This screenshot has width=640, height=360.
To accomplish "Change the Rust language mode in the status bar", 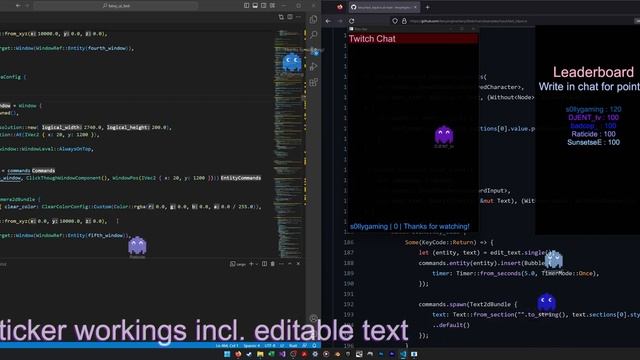I will click(x=293, y=346).
